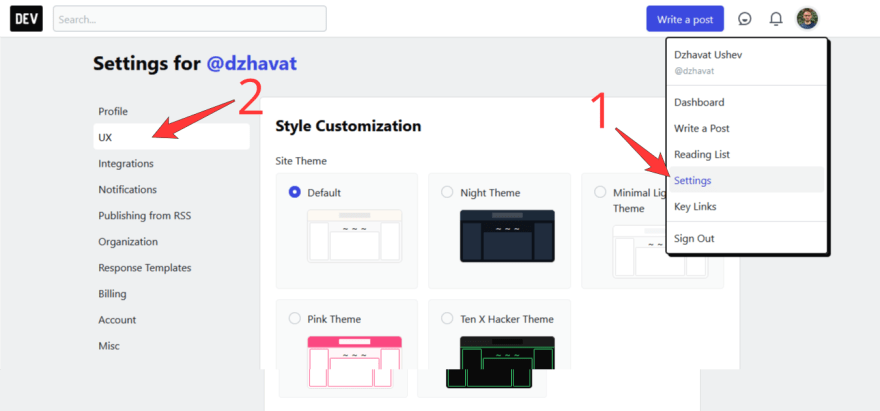Open Misc settings section

click(171, 346)
